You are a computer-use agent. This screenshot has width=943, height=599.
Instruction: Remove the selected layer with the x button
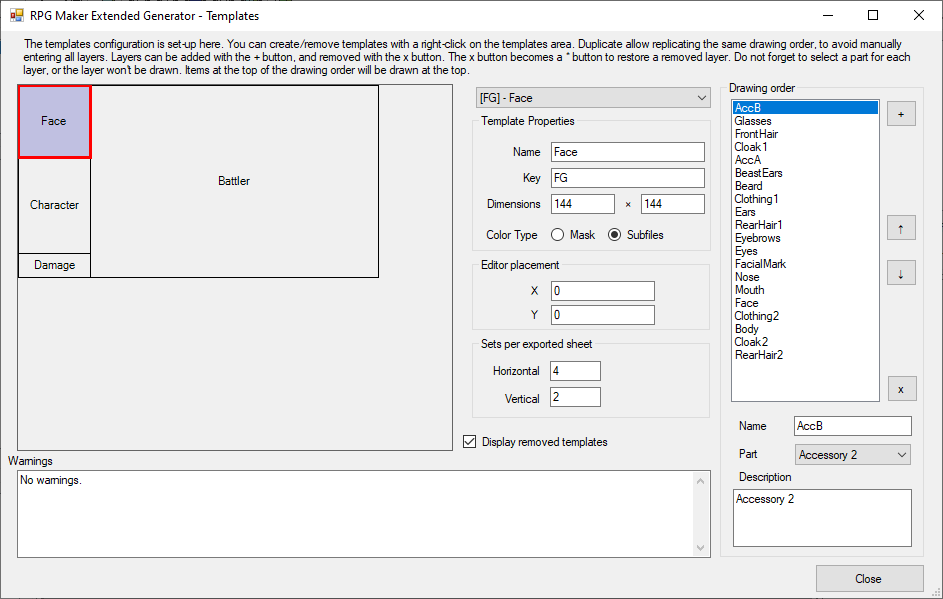pyautogui.click(x=900, y=388)
